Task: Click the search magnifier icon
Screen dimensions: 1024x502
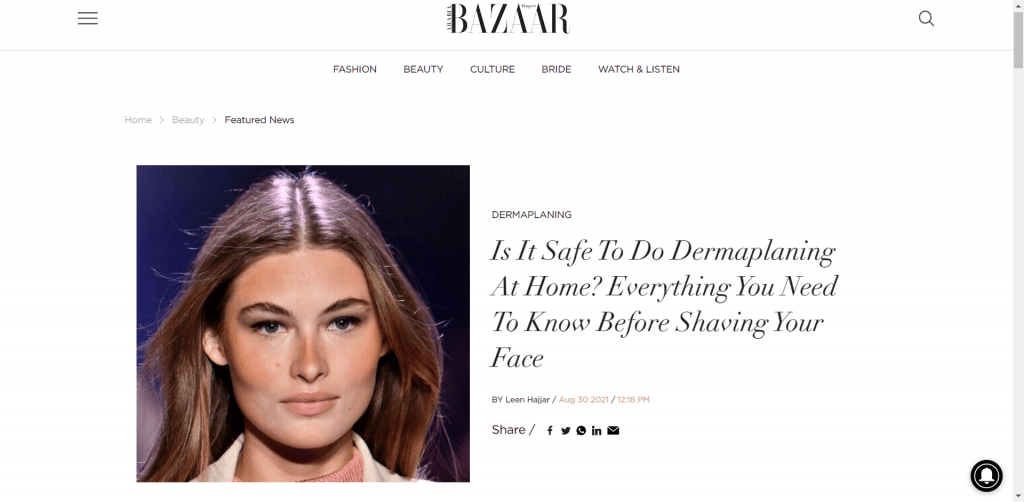Action: [926, 18]
